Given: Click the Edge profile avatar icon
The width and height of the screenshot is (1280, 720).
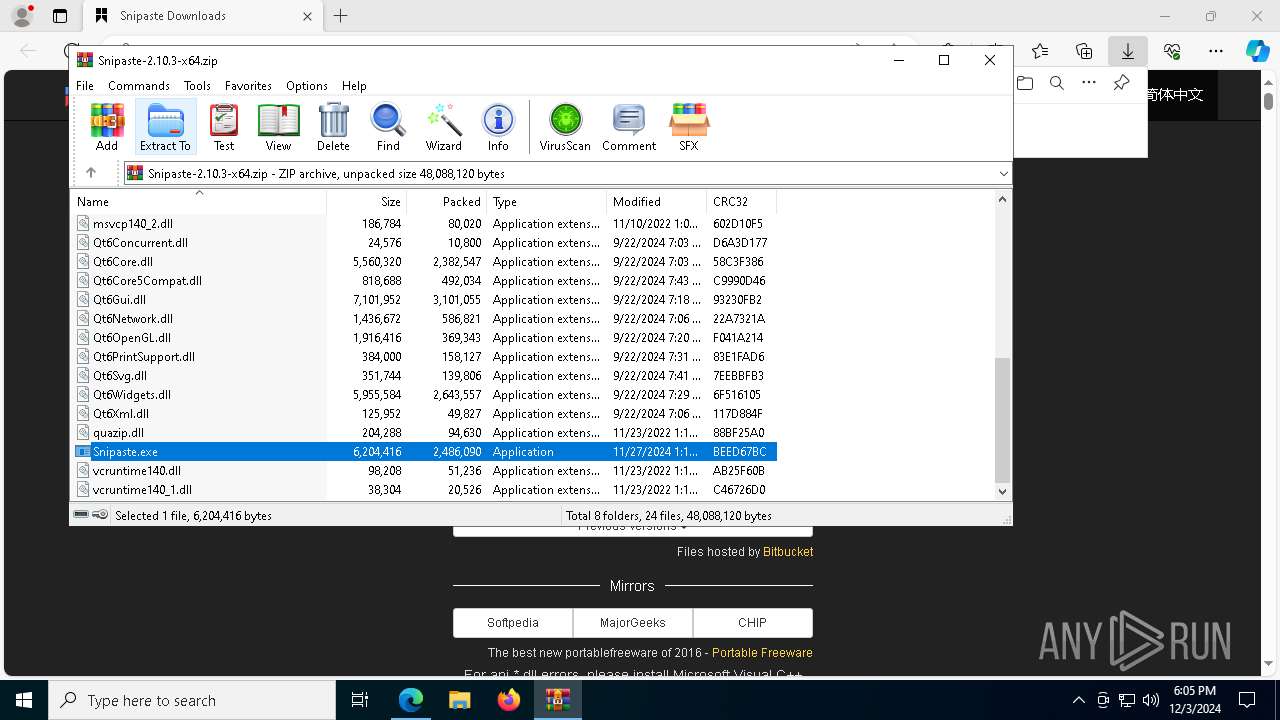Looking at the screenshot, I should point(21,16).
